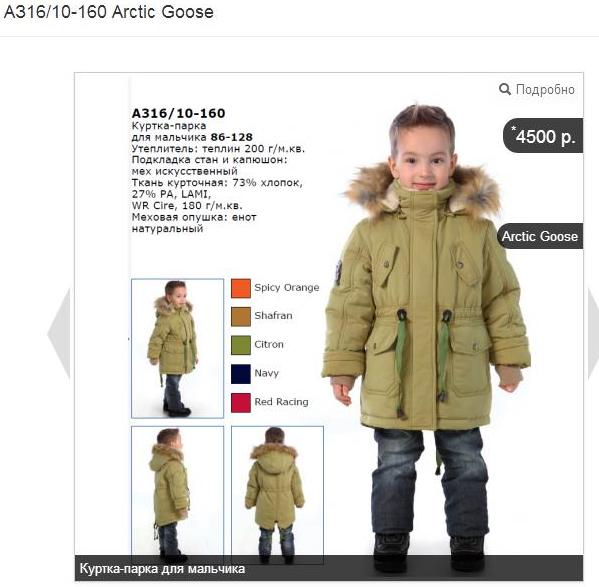Select the Spicy Orange color swatch
The height and width of the screenshot is (587, 599).
tap(241, 288)
